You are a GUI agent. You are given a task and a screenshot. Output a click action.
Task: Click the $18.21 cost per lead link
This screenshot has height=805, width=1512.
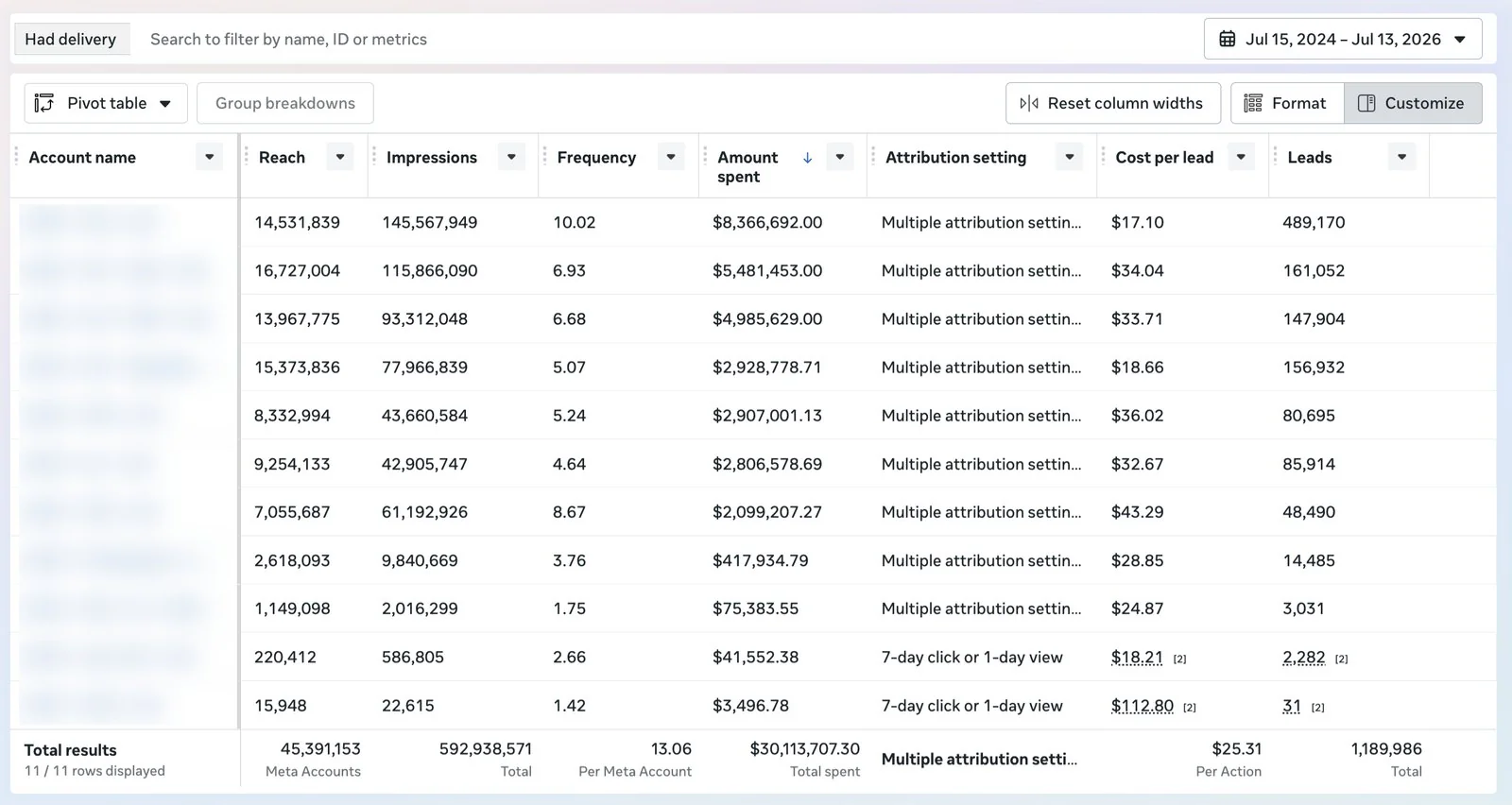pos(1137,657)
